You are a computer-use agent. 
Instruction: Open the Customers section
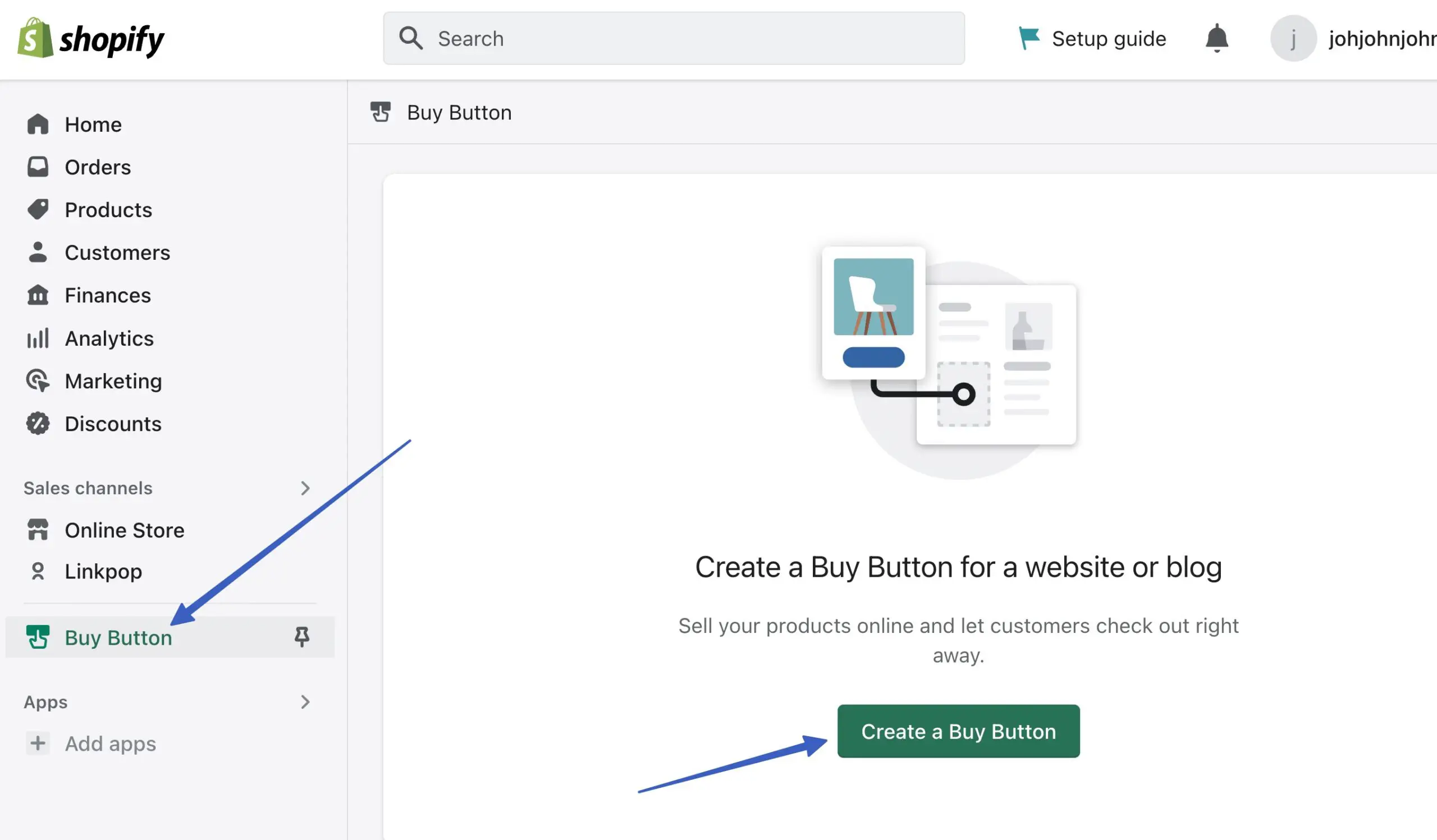coord(117,253)
